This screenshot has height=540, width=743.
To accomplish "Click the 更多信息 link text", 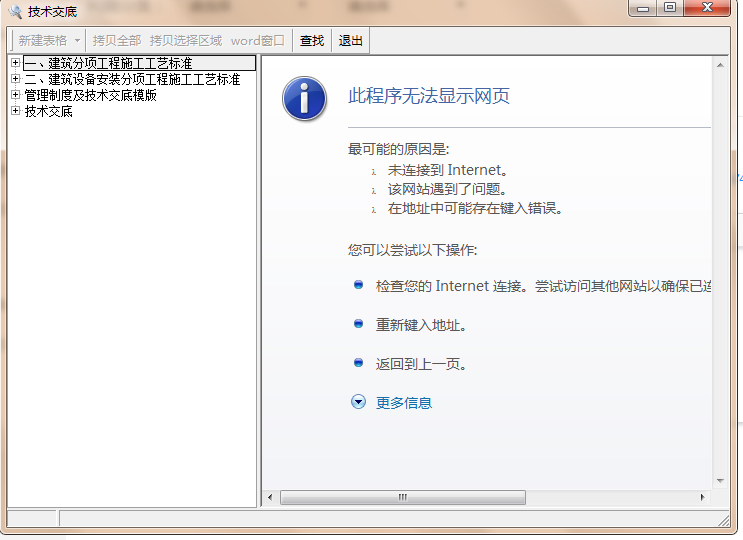I will point(404,403).
